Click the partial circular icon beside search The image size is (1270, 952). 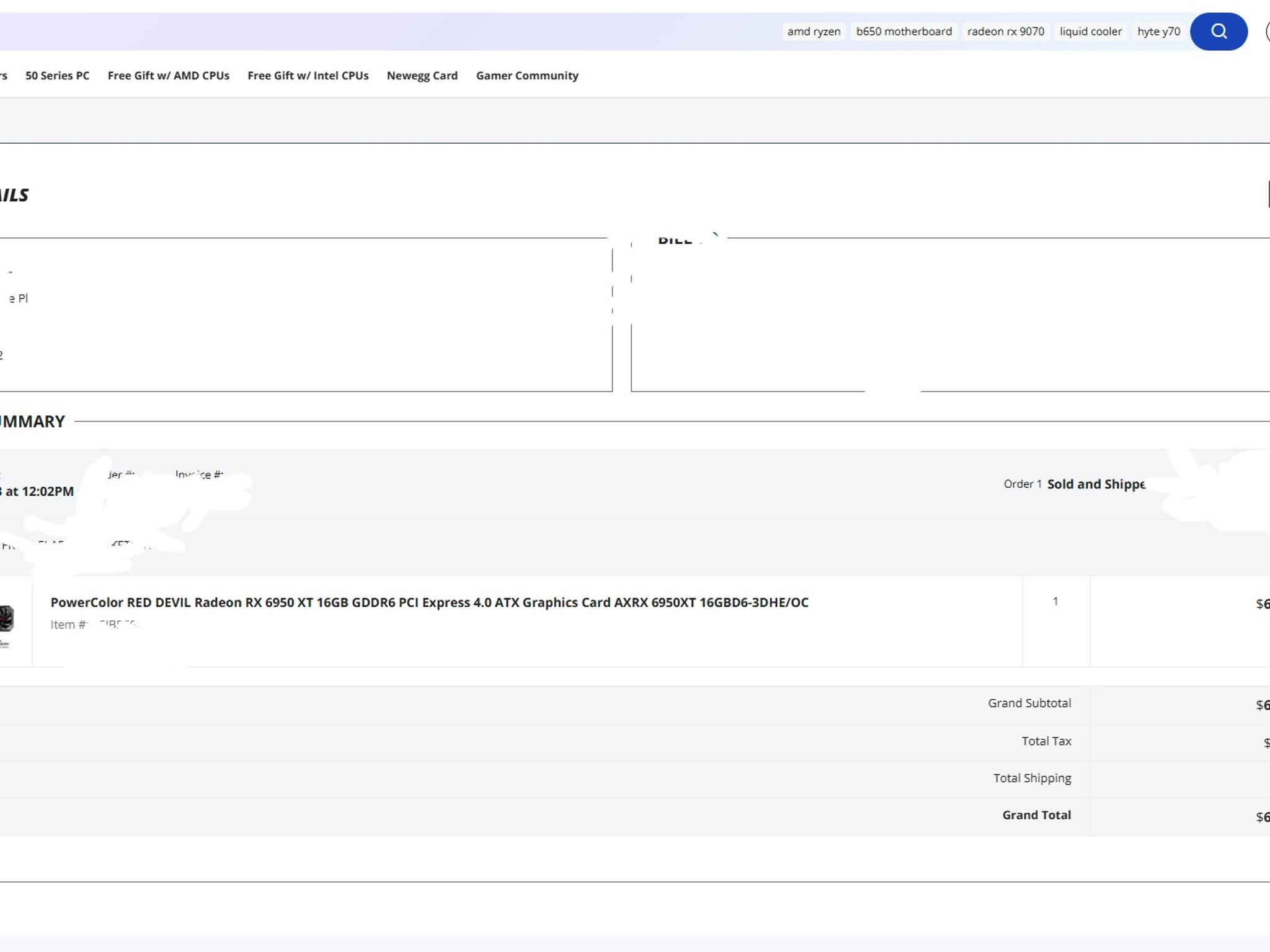tap(1267, 32)
